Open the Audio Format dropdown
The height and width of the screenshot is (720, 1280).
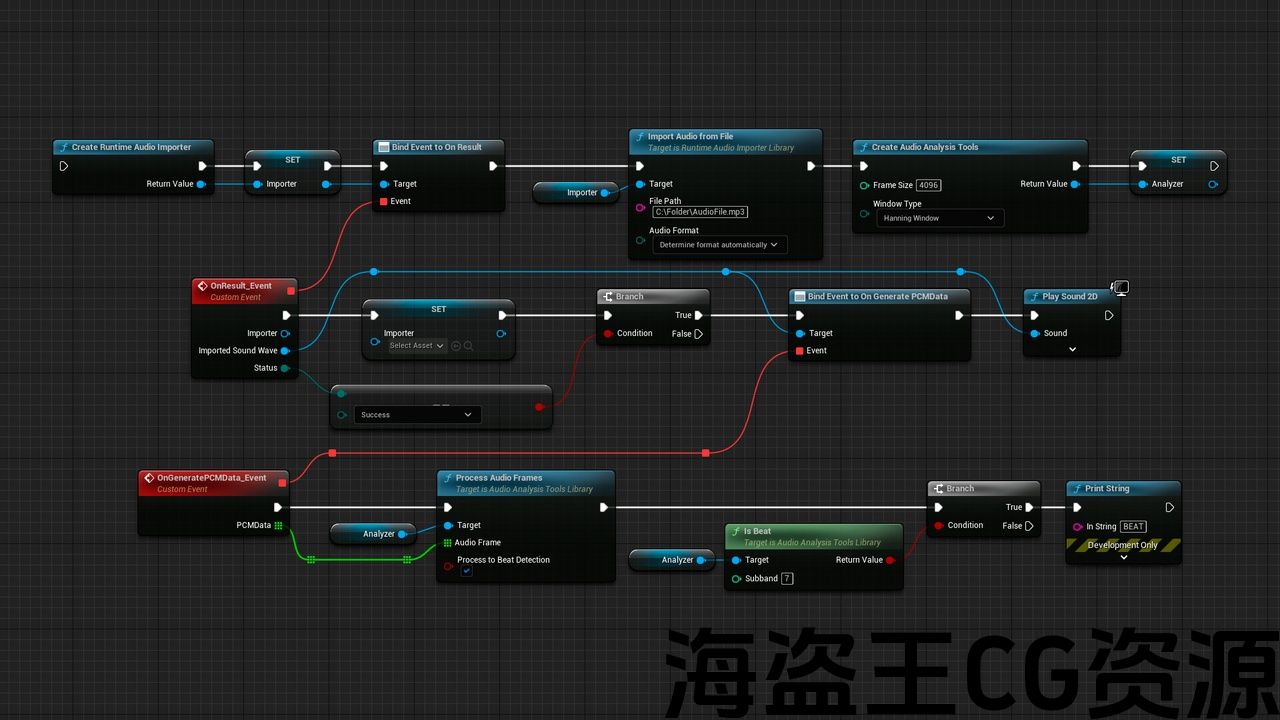(719, 245)
